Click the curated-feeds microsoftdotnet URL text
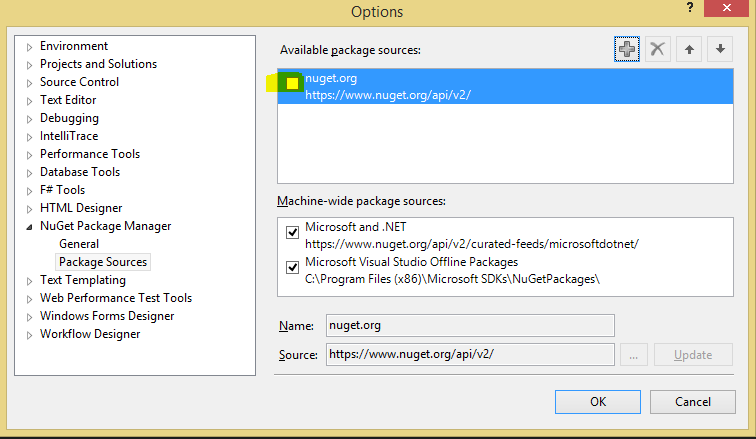Screen dimensions: 756x439 click(472, 244)
